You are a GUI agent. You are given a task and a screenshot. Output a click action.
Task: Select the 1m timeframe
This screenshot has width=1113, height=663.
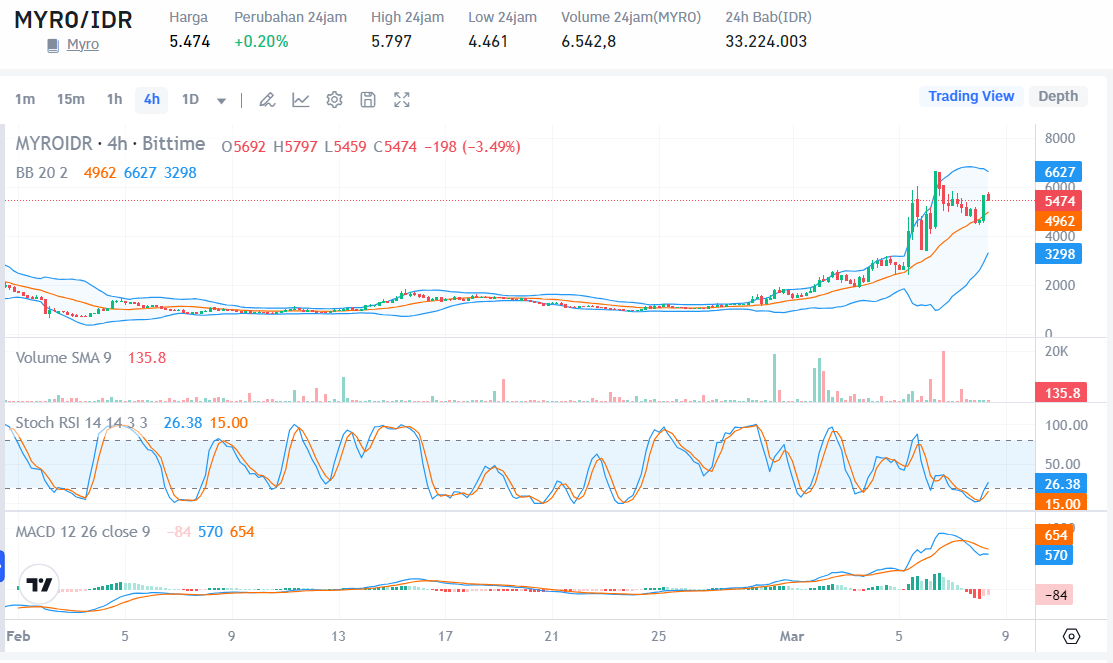coord(25,99)
